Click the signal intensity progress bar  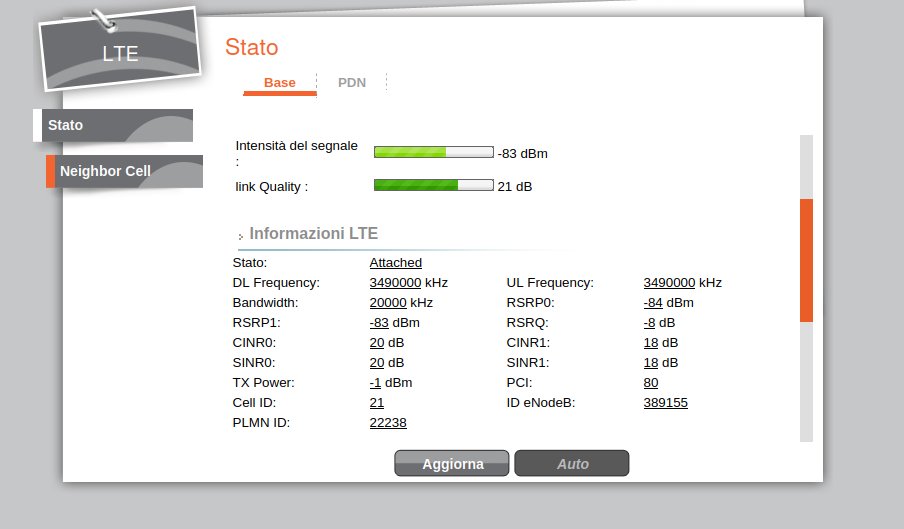[434, 152]
